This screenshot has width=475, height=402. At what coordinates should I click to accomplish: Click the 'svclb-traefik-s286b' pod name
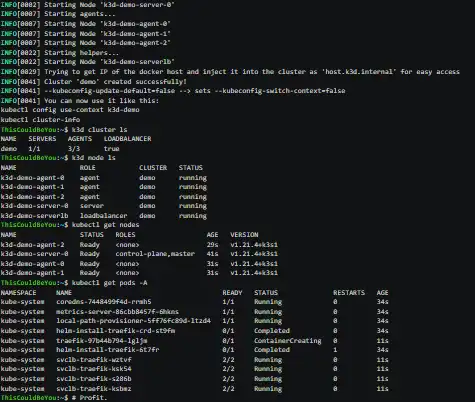coord(94,379)
